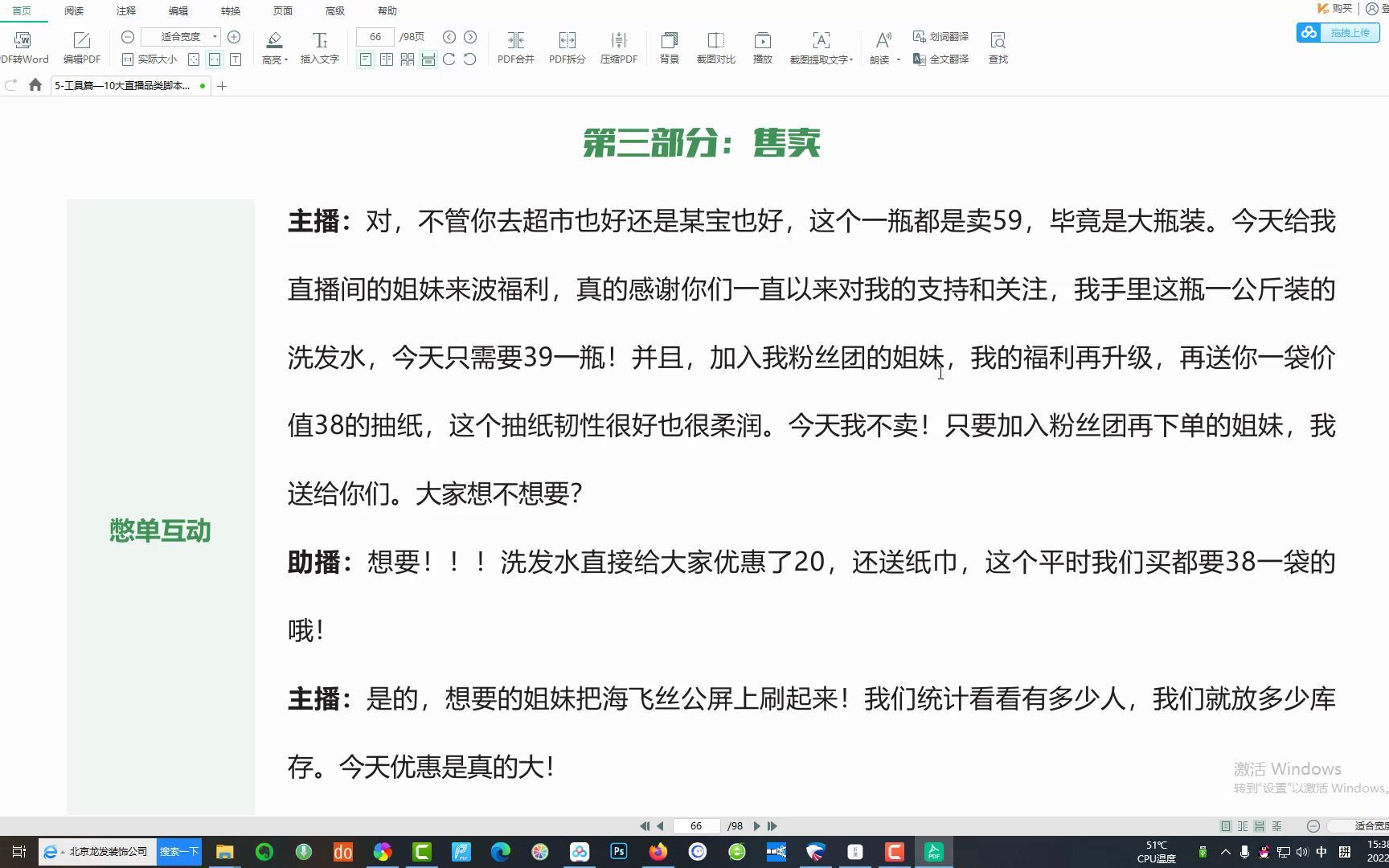Open the Advanced (高级) ribbon tab
The image size is (1389, 868).
(335, 10)
